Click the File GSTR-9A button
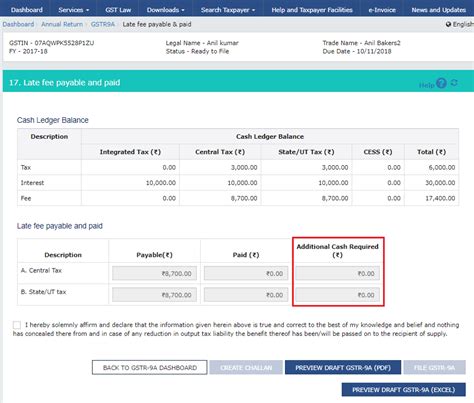This screenshot has height=403, width=474. (434, 367)
